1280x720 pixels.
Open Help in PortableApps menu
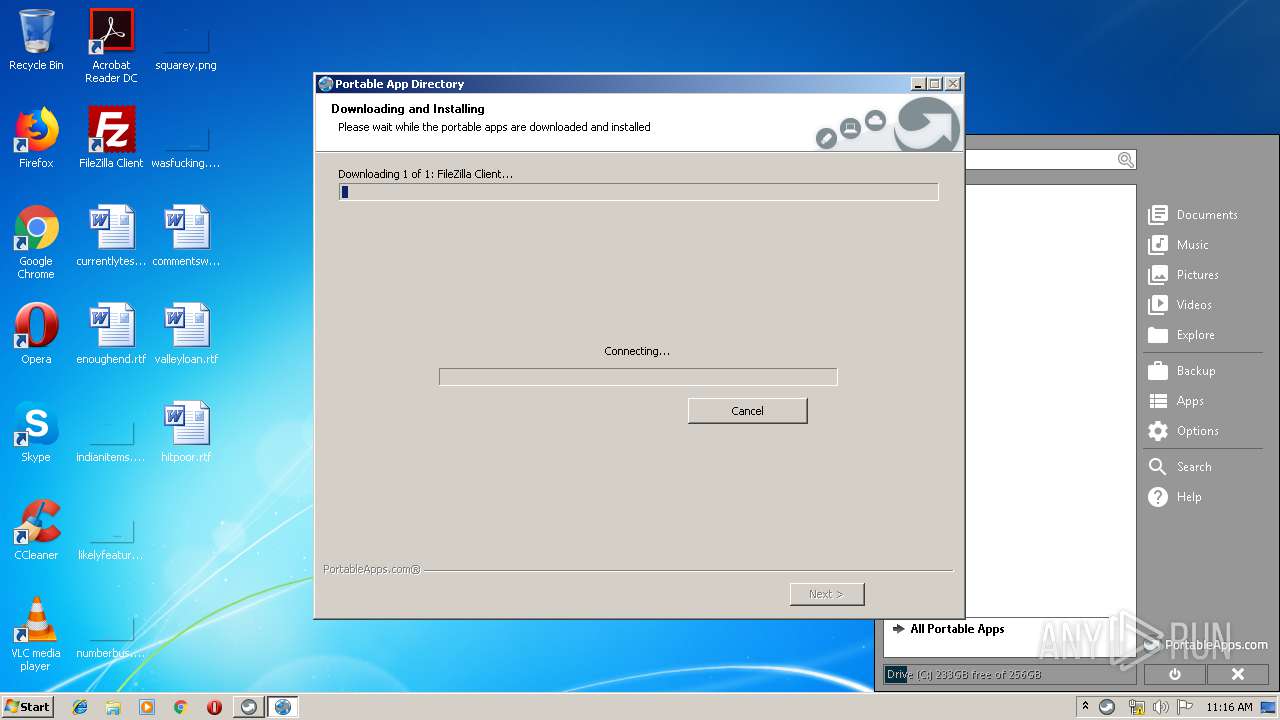pos(1175,497)
